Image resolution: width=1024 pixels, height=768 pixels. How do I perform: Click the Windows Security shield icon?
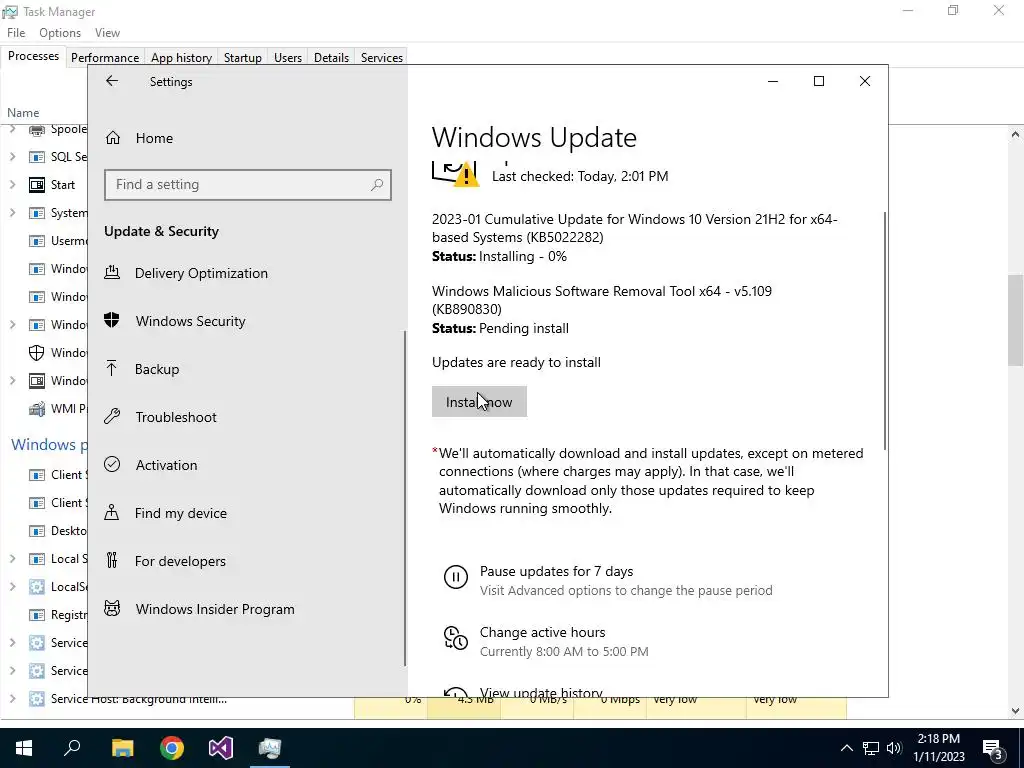(112, 320)
